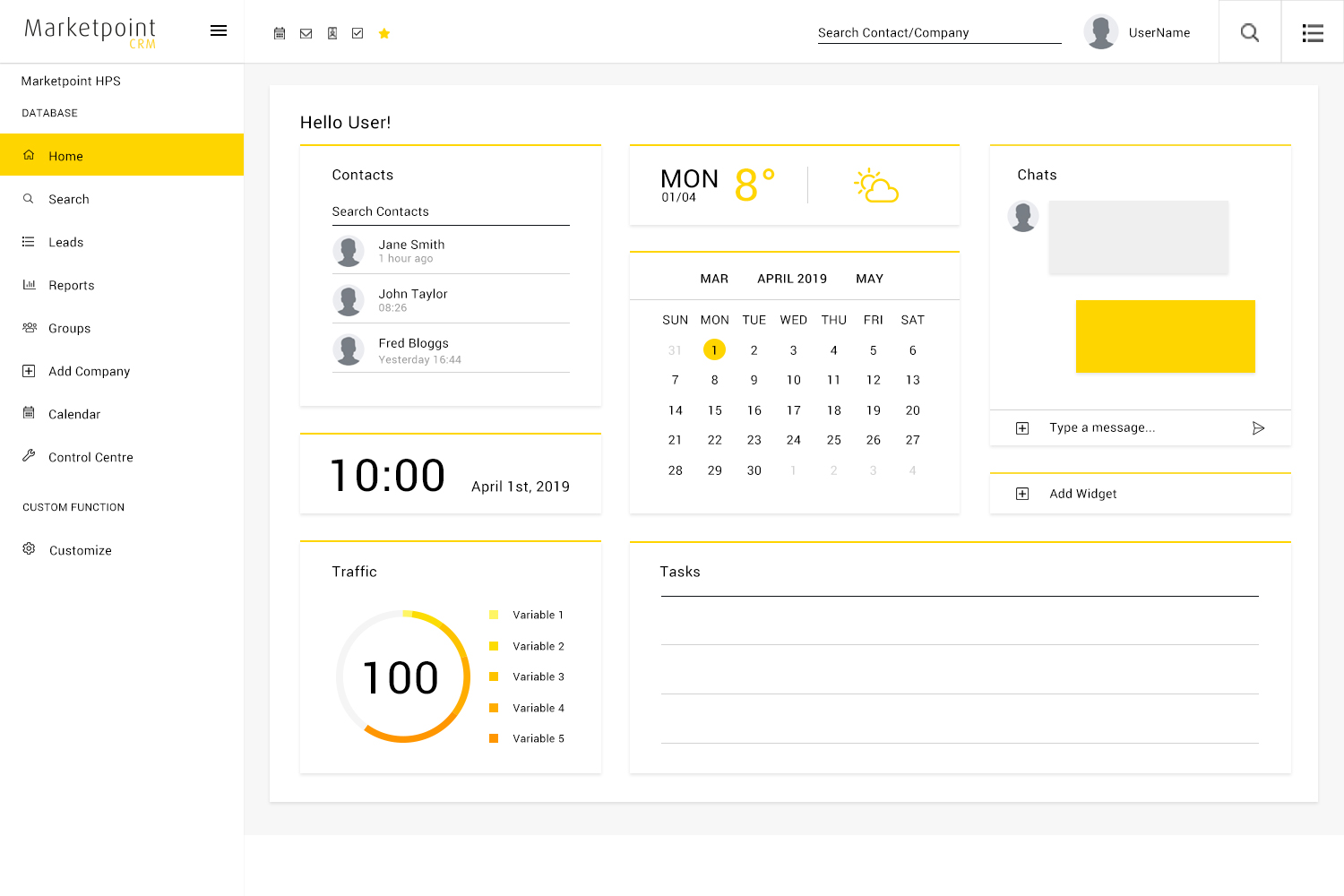Screen dimensions: 1344x896
Task: Click the Search Contacts field
Action: tap(450, 211)
